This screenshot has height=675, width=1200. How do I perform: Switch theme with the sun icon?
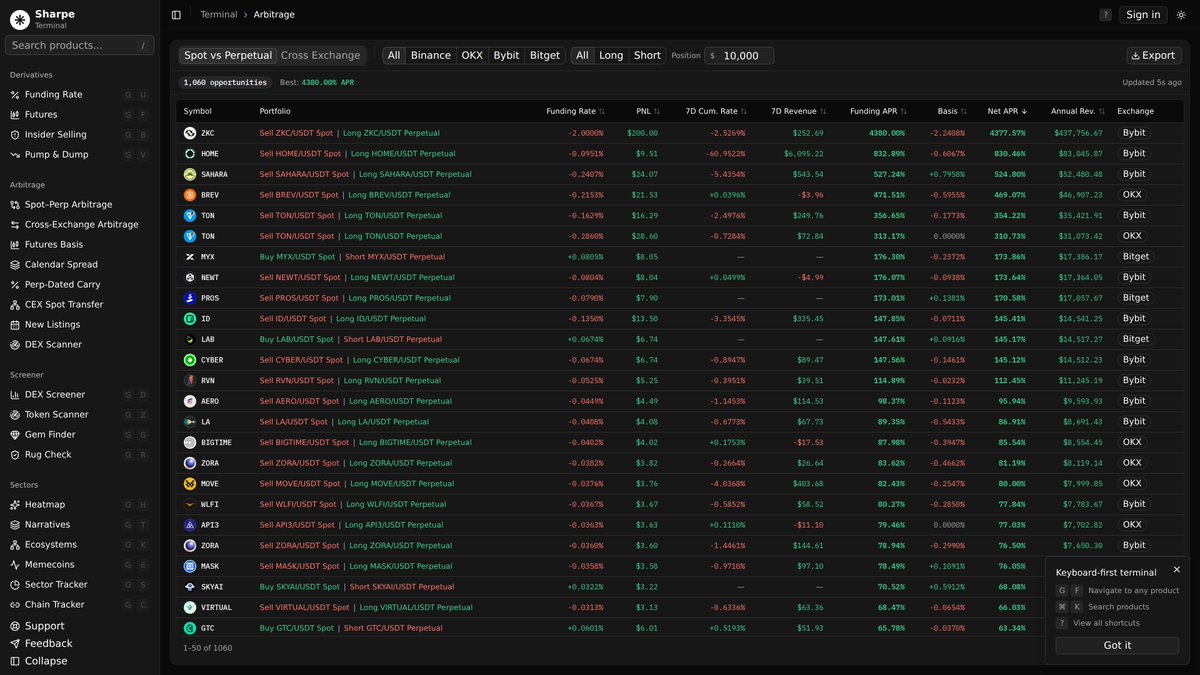1181,15
